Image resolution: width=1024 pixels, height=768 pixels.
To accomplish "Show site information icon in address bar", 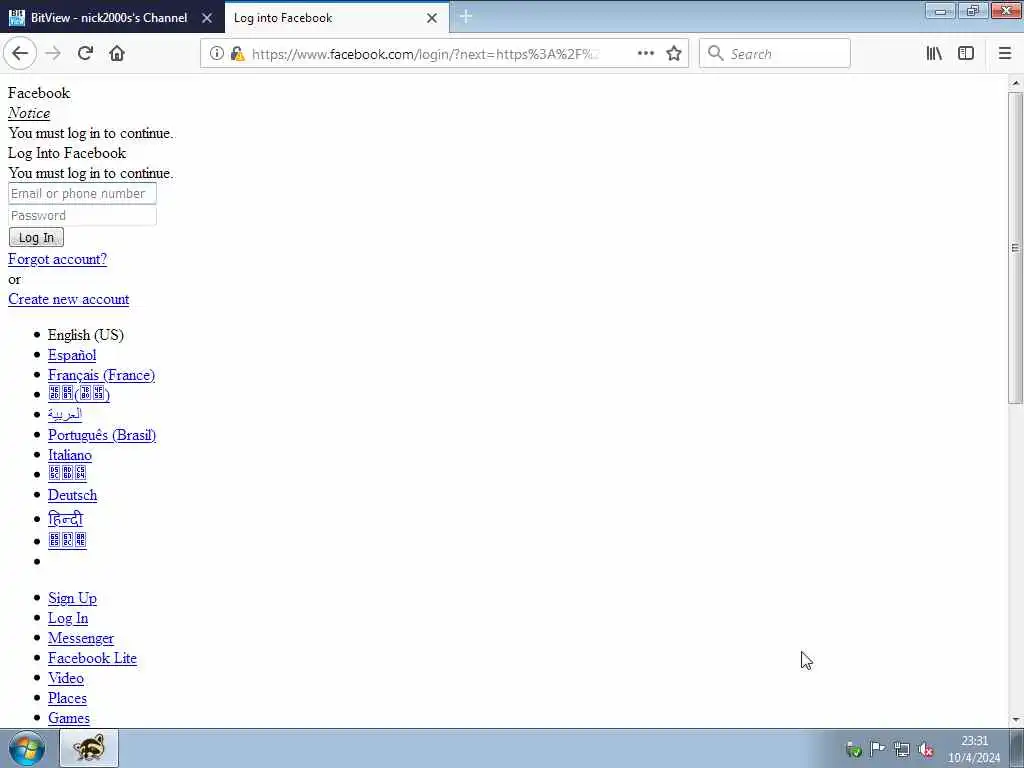I will point(216,54).
